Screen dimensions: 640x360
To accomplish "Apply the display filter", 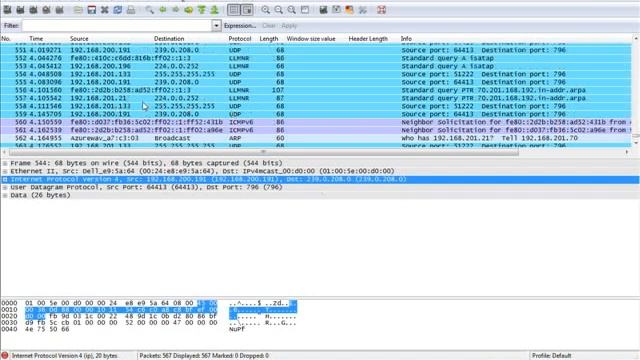I will coord(289,26).
